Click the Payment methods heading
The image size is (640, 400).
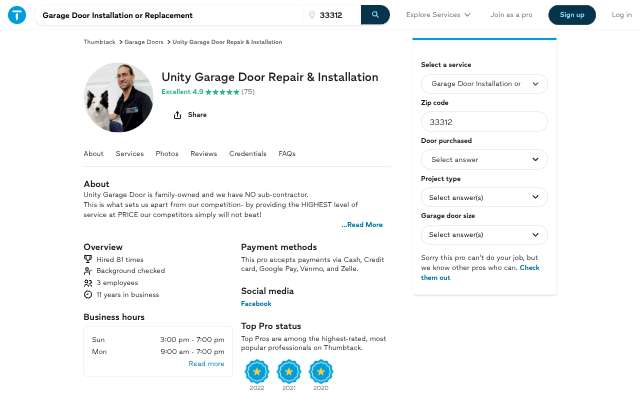pyautogui.click(x=279, y=247)
